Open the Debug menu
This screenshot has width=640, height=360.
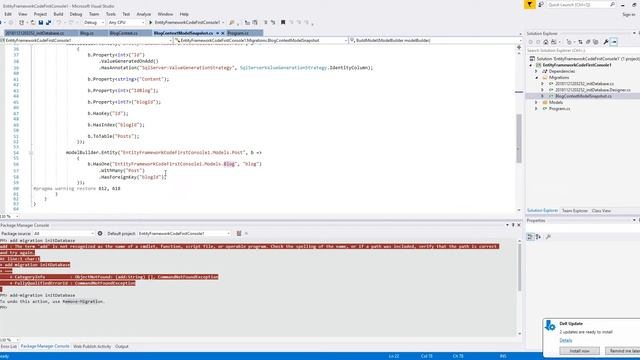click(76, 14)
